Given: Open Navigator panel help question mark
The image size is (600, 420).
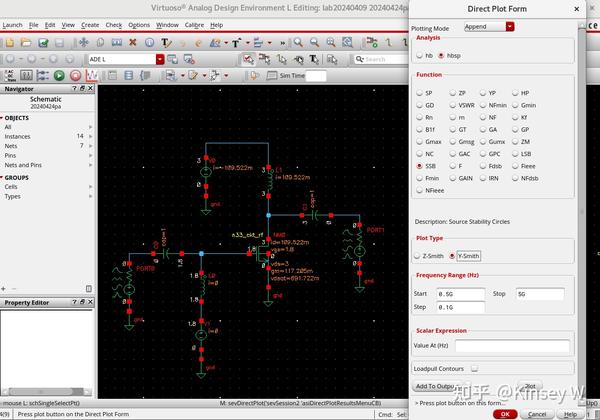Looking at the screenshot, I should tap(74, 88).
